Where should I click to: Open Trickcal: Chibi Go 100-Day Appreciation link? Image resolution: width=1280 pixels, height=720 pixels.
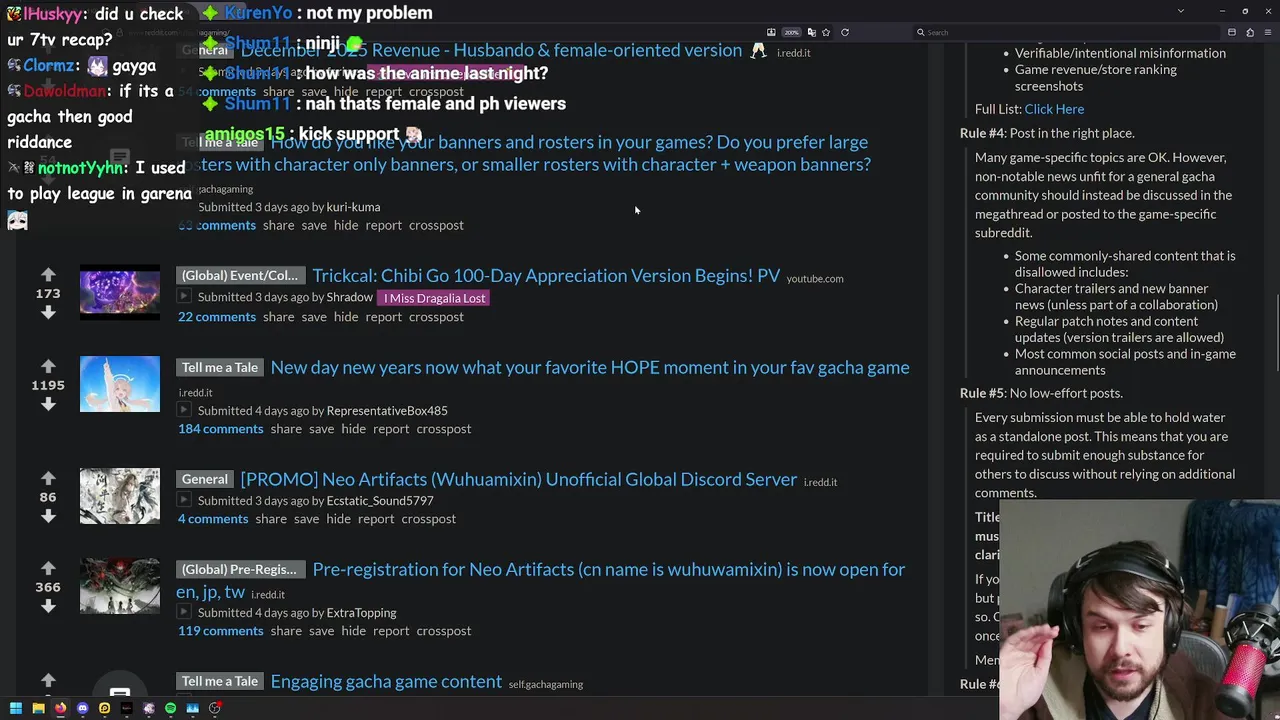tap(546, 275)
